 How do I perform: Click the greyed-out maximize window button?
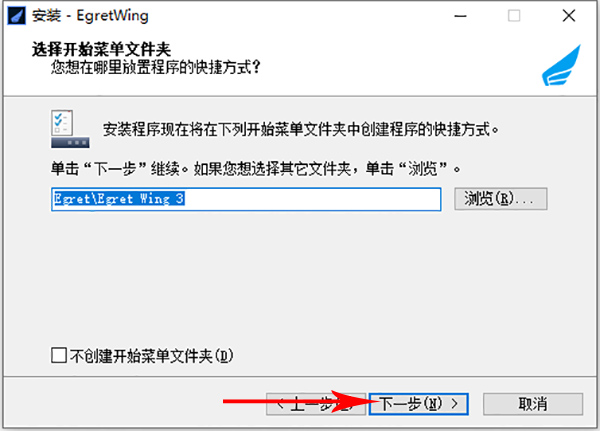coord(514,16)
